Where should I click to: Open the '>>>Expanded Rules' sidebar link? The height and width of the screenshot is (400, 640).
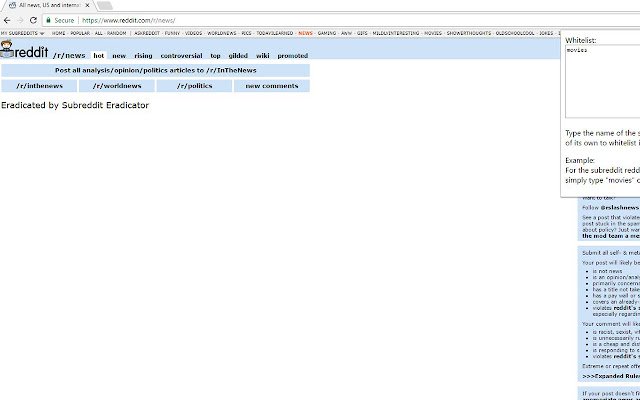click(x=611, y=376)
